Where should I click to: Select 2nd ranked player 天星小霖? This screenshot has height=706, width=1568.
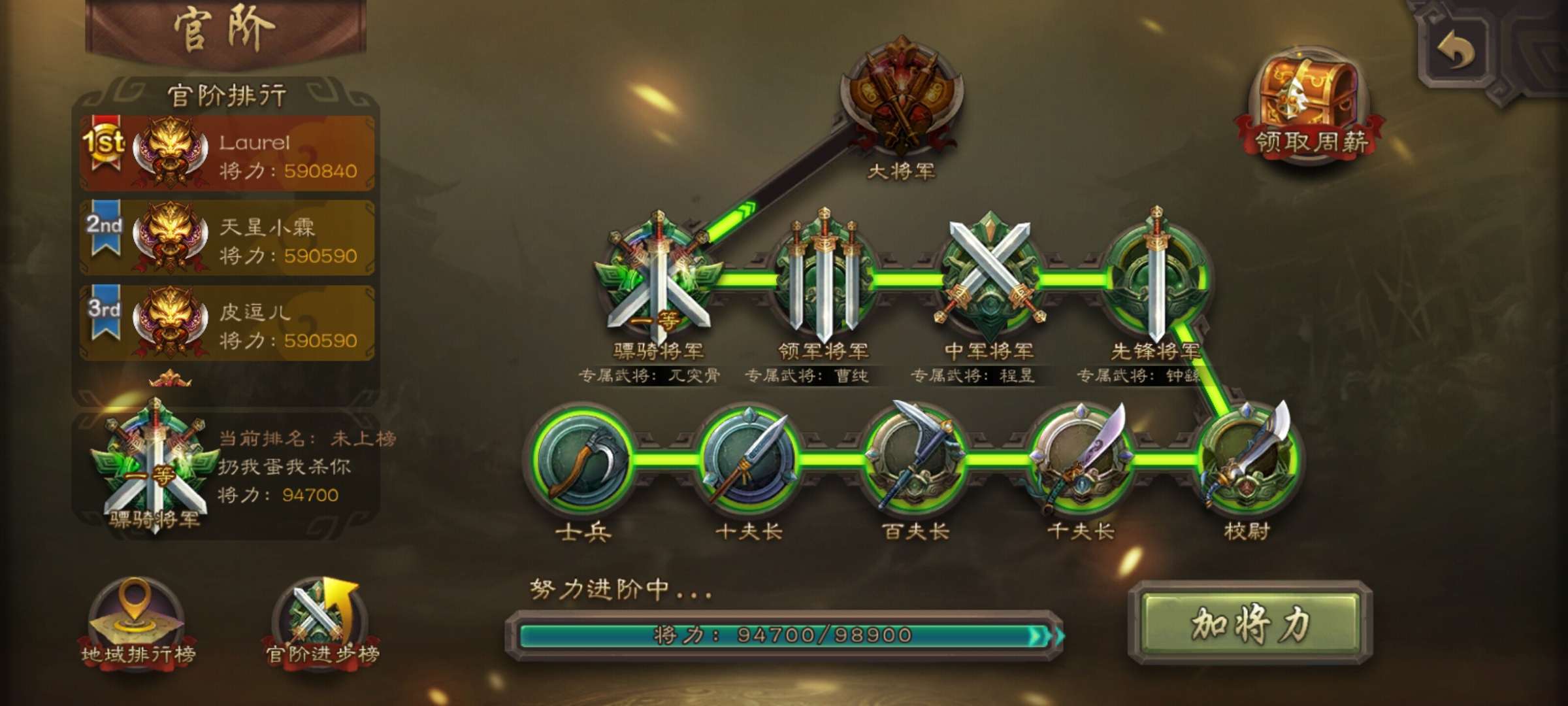click(x=227, y=238)
